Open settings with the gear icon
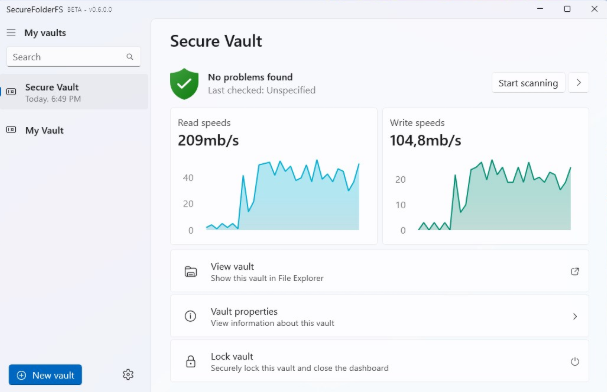The height and width of the screenshot is (392, 607). (128, 374)
